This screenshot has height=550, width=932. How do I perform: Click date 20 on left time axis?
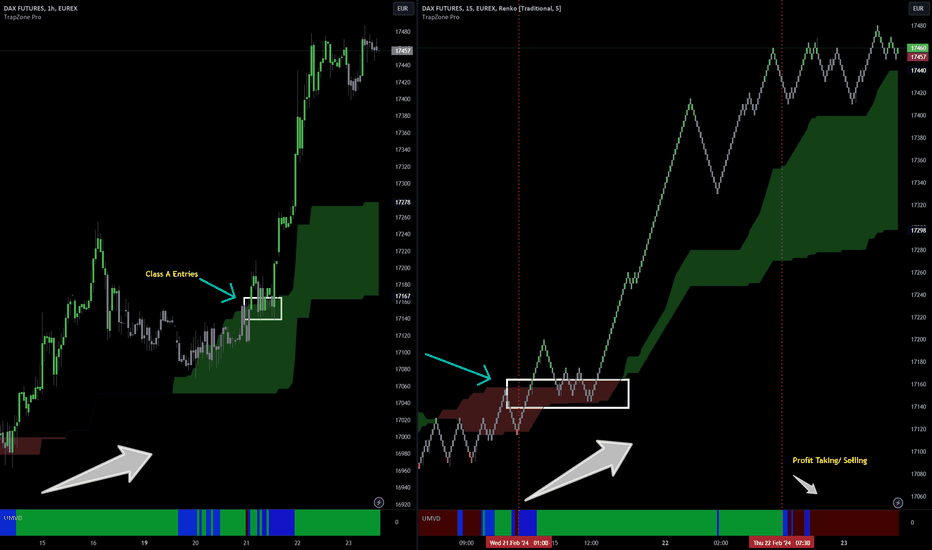[x=196, y=543]
